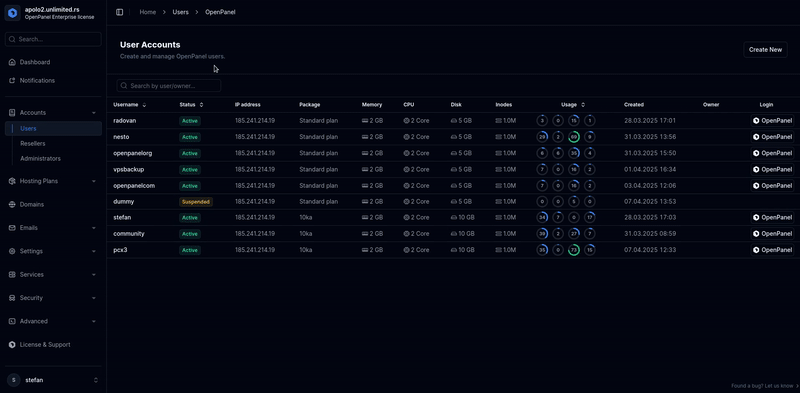Click the Notifications bell icon

tap(12, 81)
